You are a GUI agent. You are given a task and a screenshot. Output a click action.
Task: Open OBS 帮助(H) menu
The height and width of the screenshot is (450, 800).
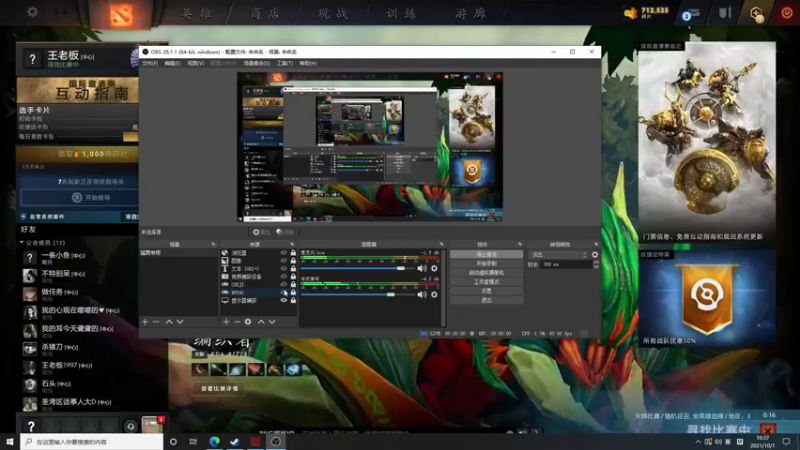308,63
